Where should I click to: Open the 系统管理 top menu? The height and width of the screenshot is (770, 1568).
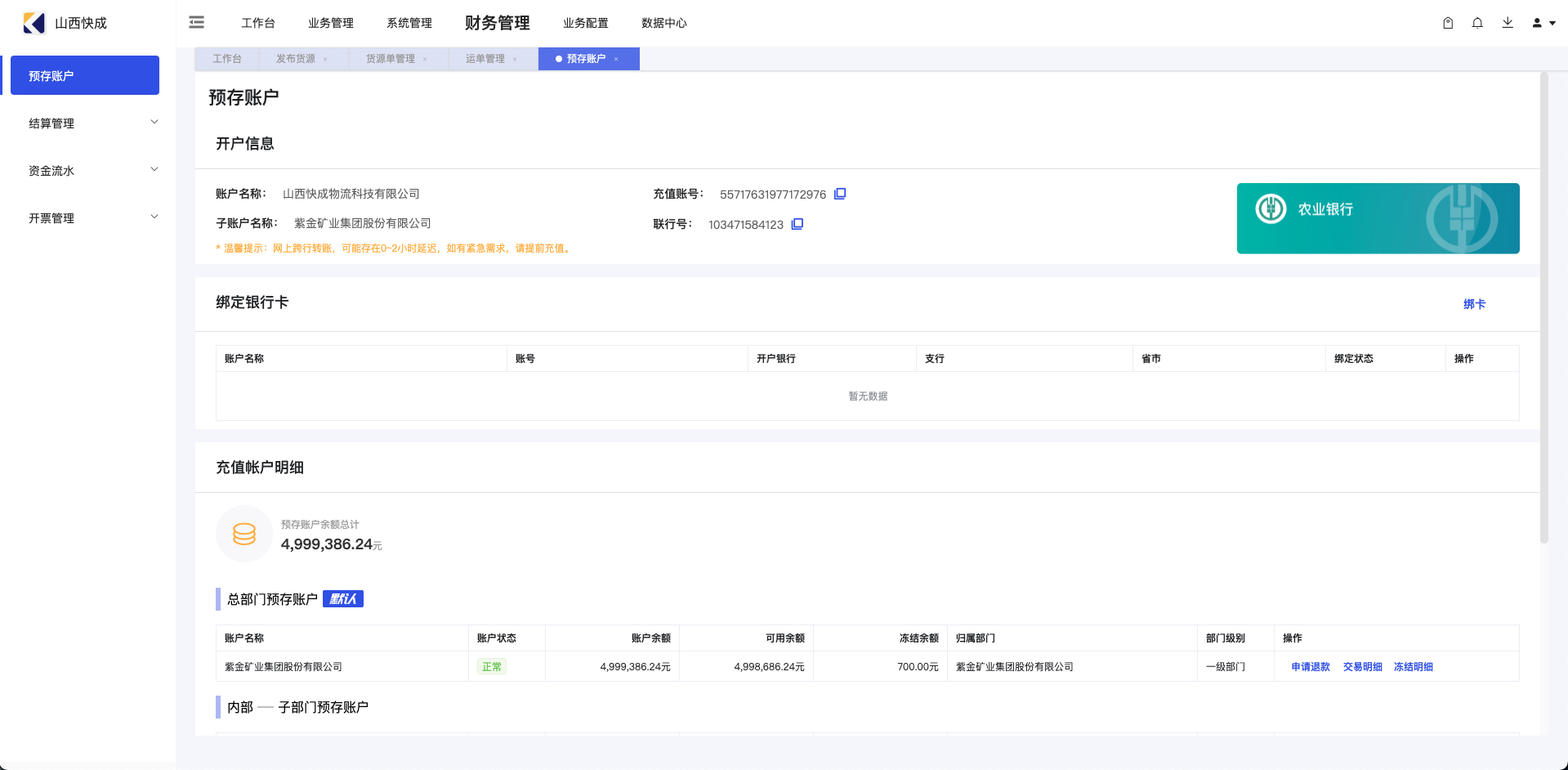click(409, 23)
